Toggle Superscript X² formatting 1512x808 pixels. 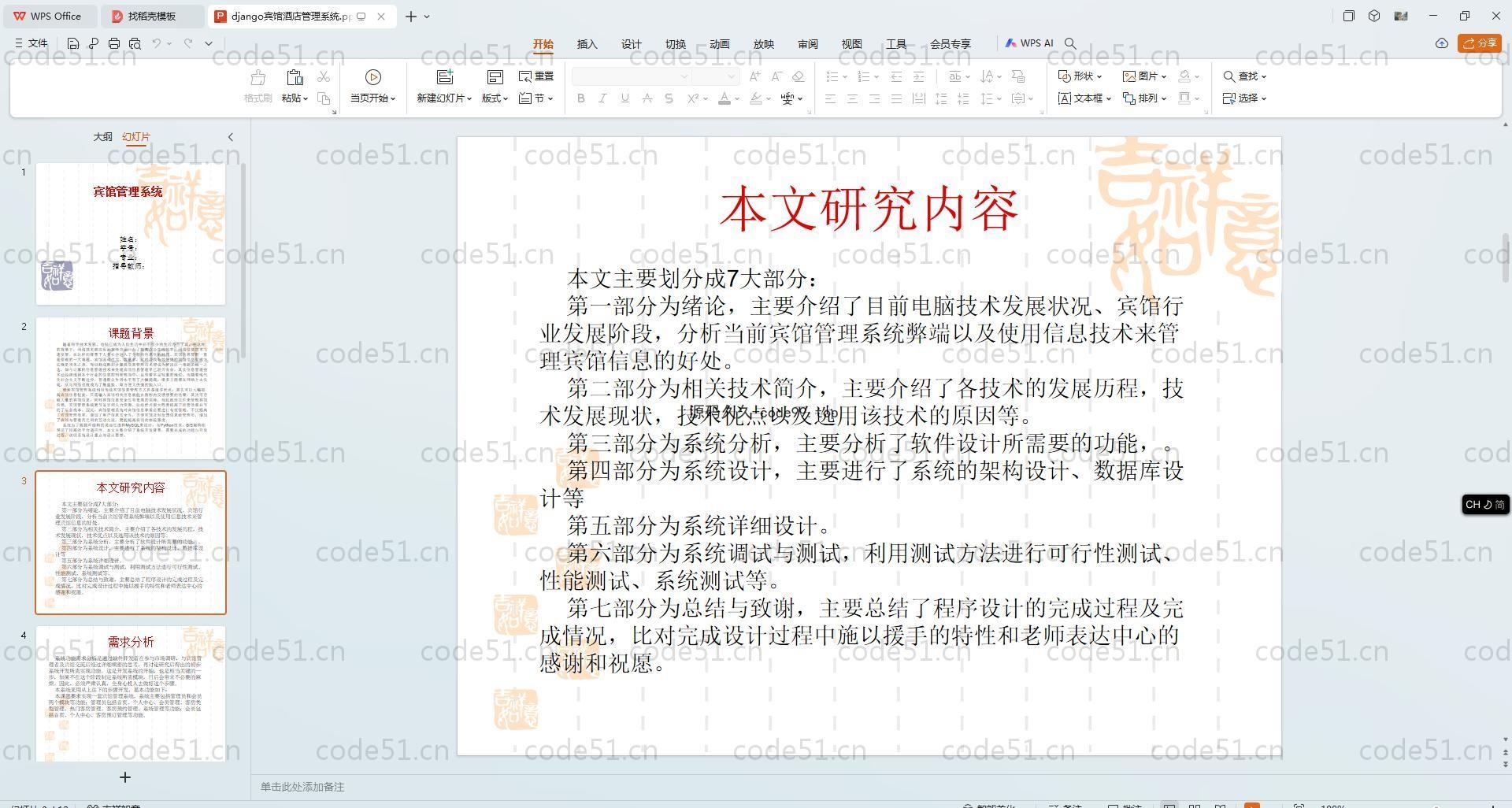point(693,98)
